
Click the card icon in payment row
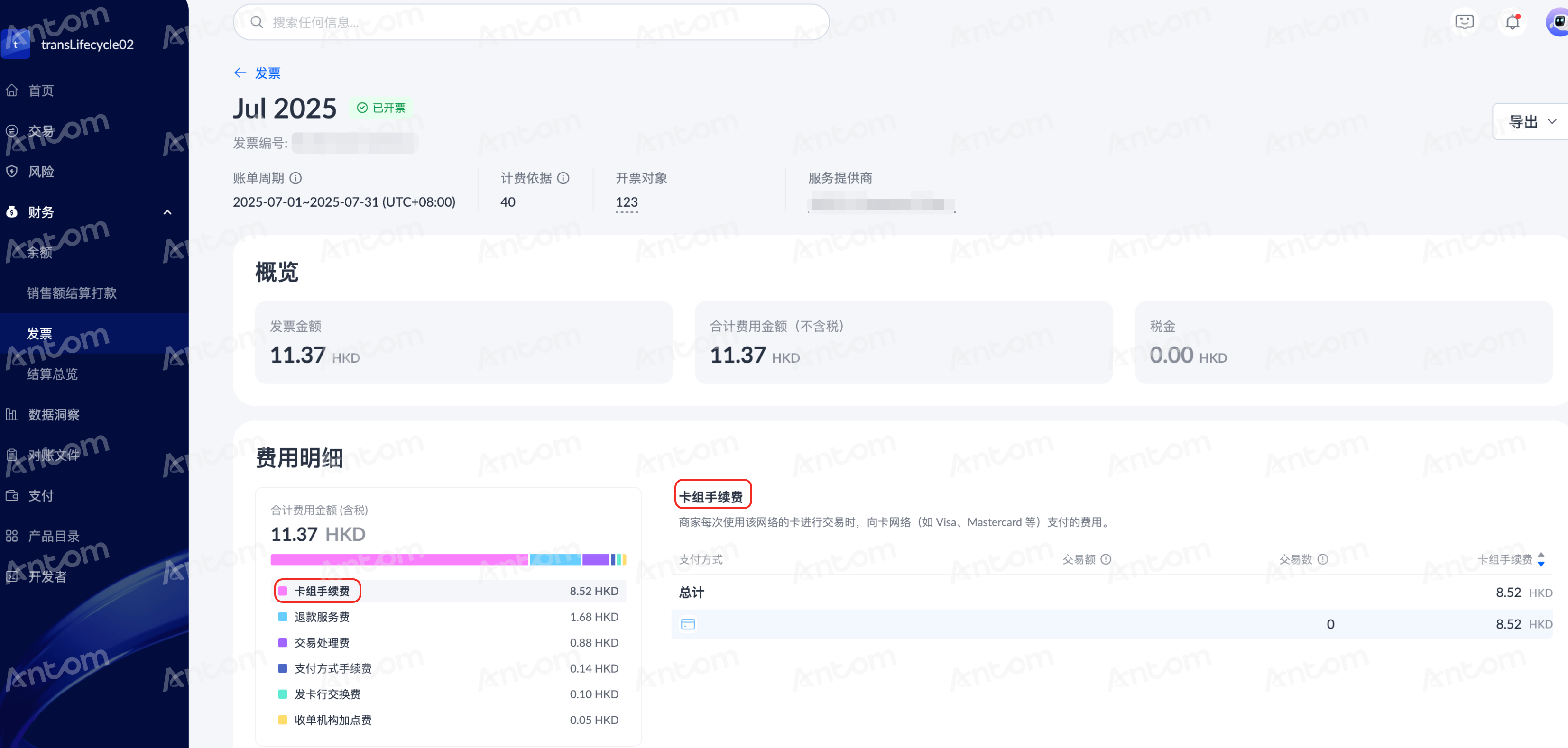[688, 625]
